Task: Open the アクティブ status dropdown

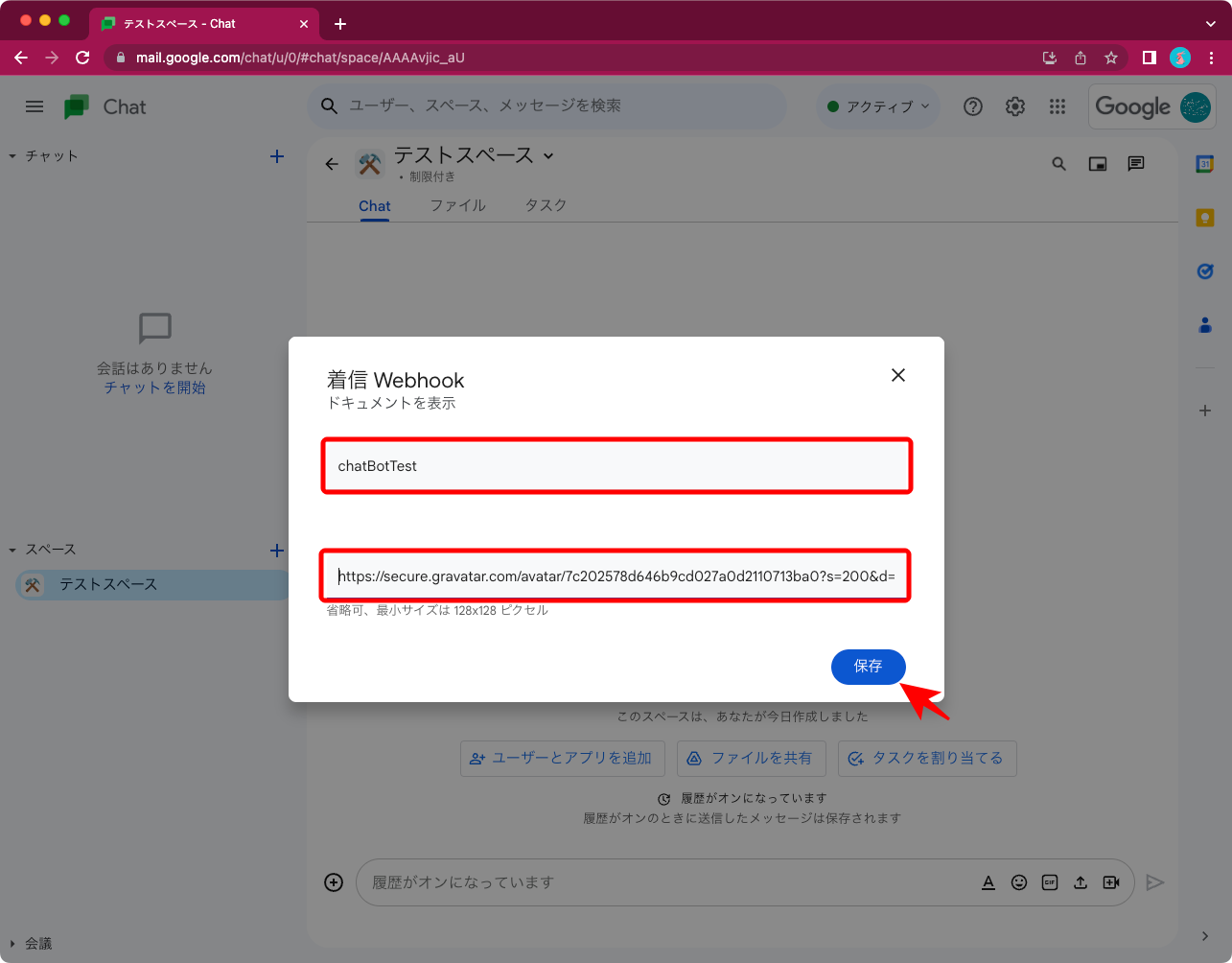Action: click(877, 106)
